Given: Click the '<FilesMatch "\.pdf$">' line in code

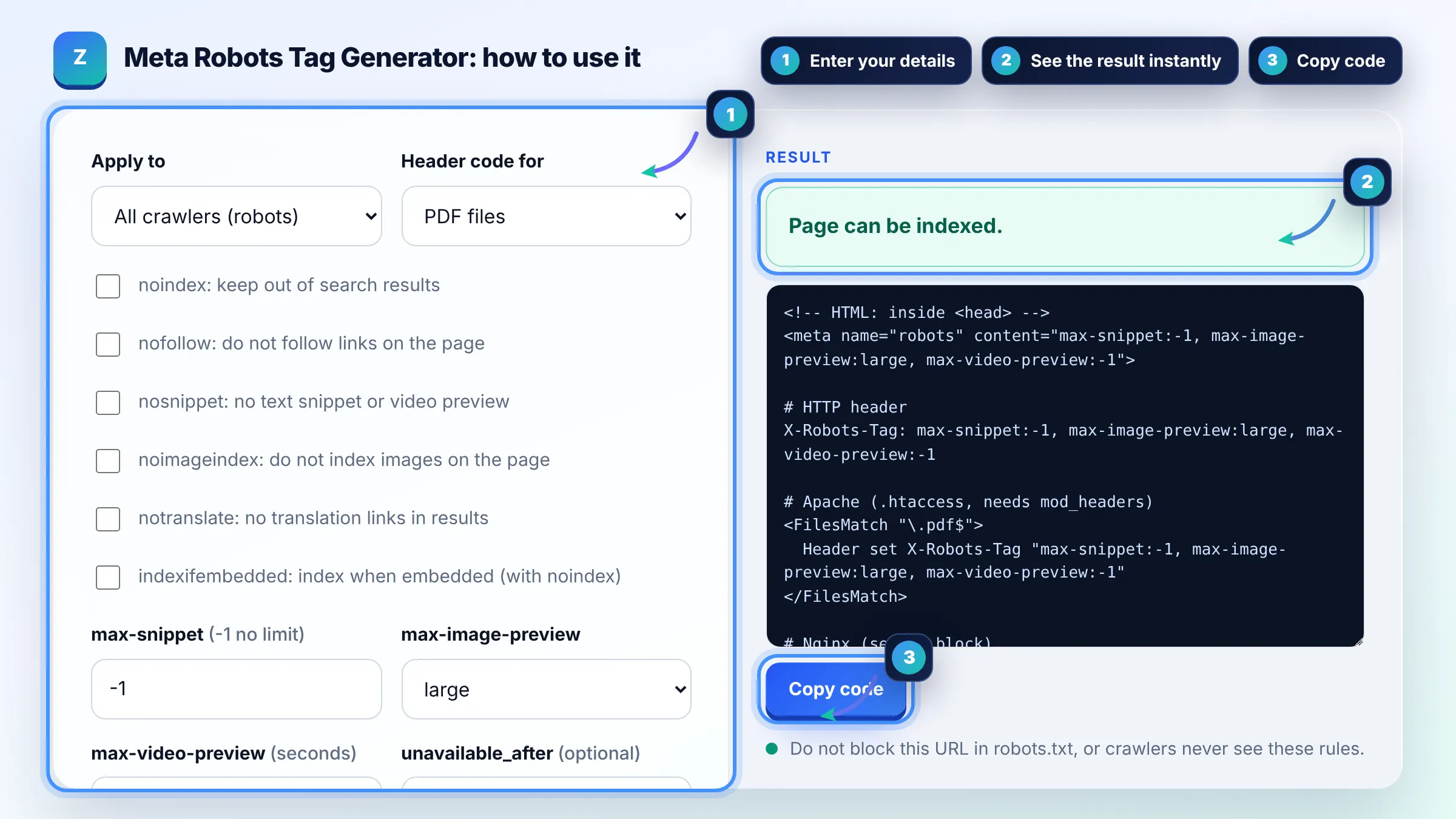Looking at the screenshot, I should pyautogui.click(x=883, y=525).
